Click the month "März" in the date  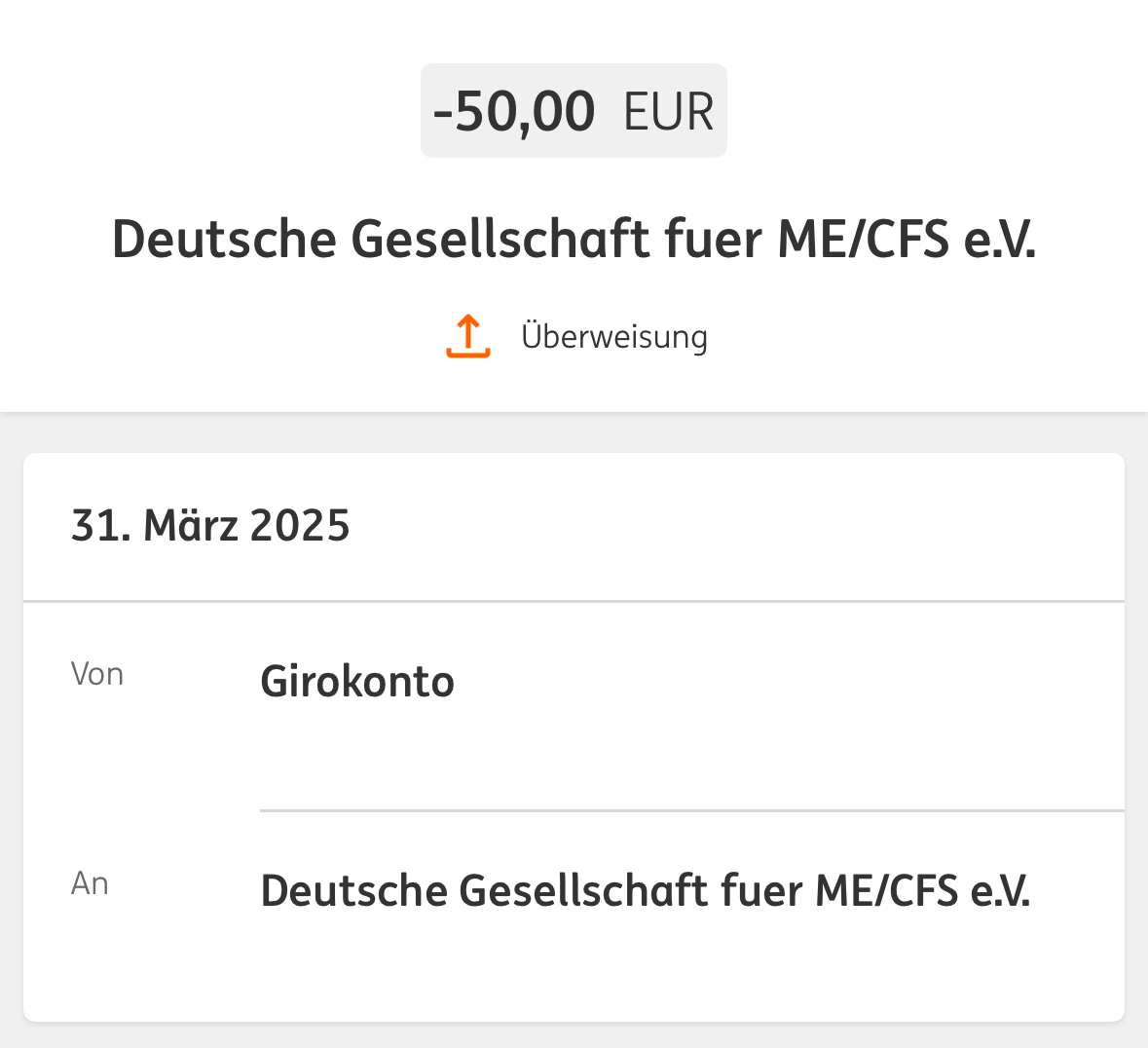click(x=191, y=526)
